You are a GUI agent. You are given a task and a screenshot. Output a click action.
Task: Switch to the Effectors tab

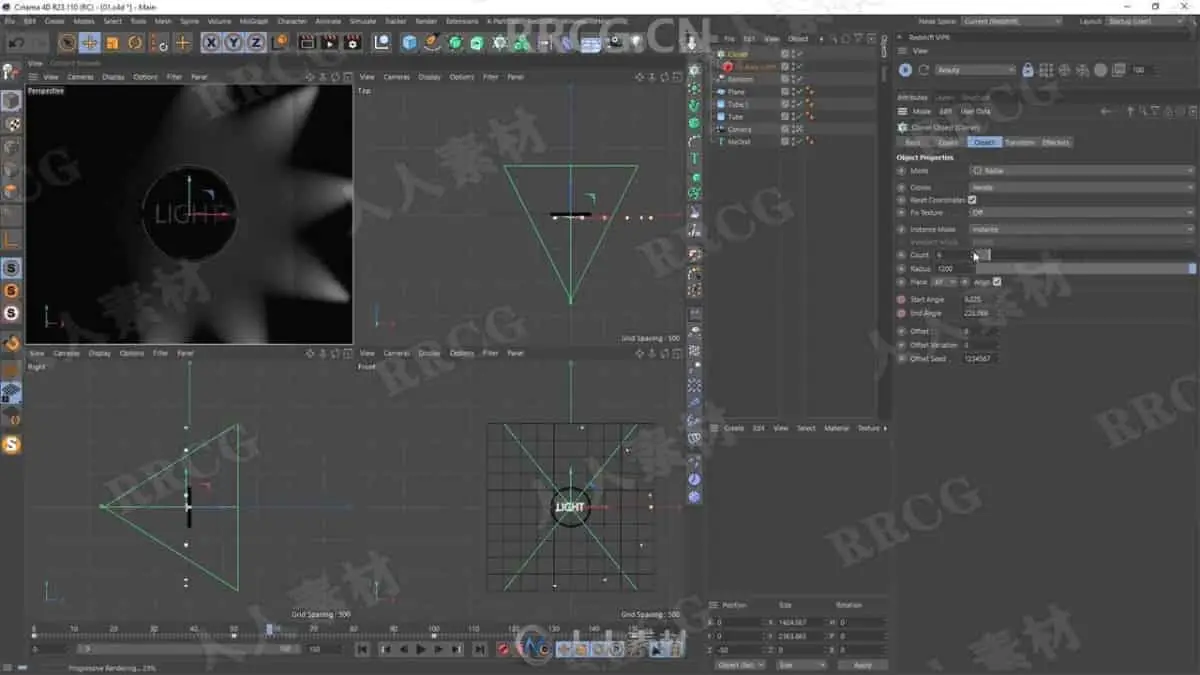click(1056, 142)
